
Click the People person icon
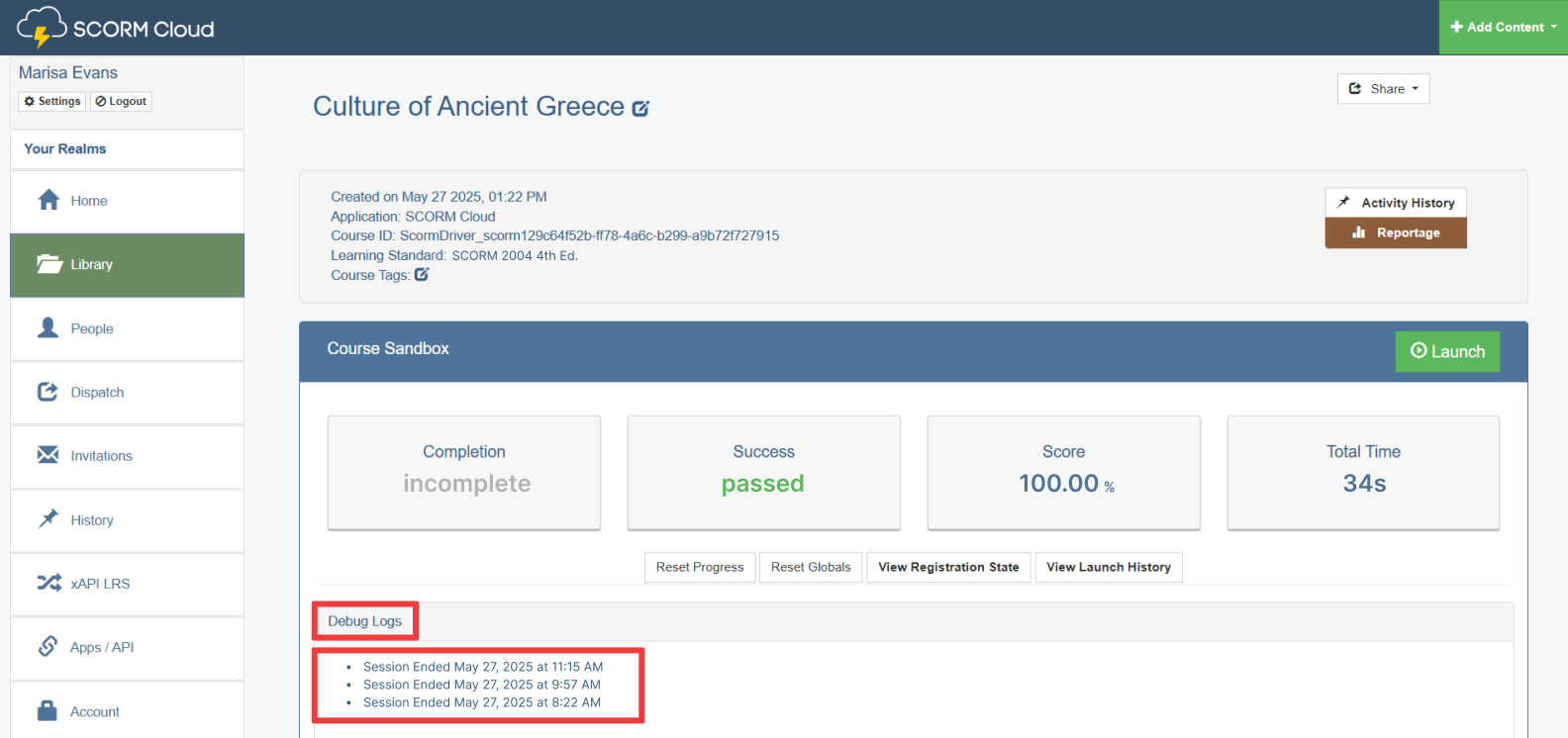pos(48,328)
